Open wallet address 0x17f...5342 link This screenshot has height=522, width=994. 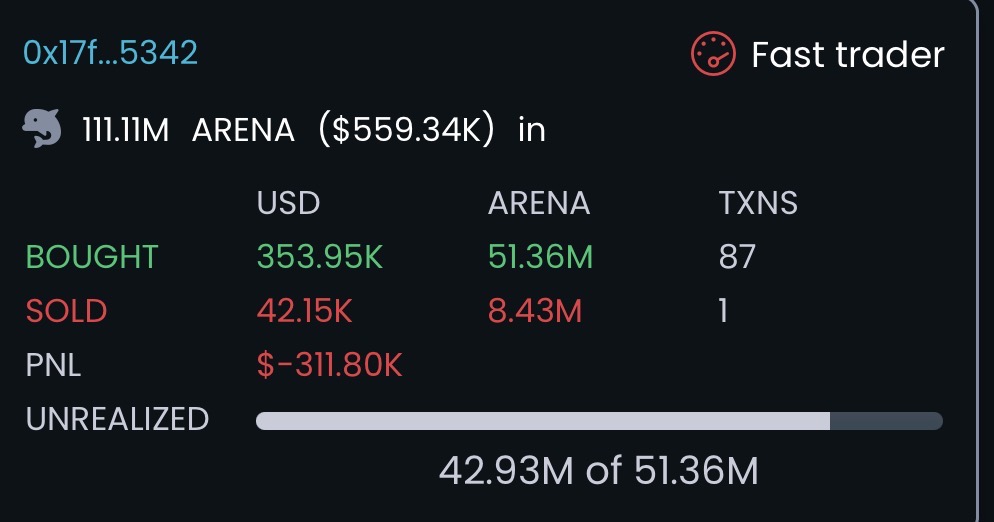tap(110, 53)
